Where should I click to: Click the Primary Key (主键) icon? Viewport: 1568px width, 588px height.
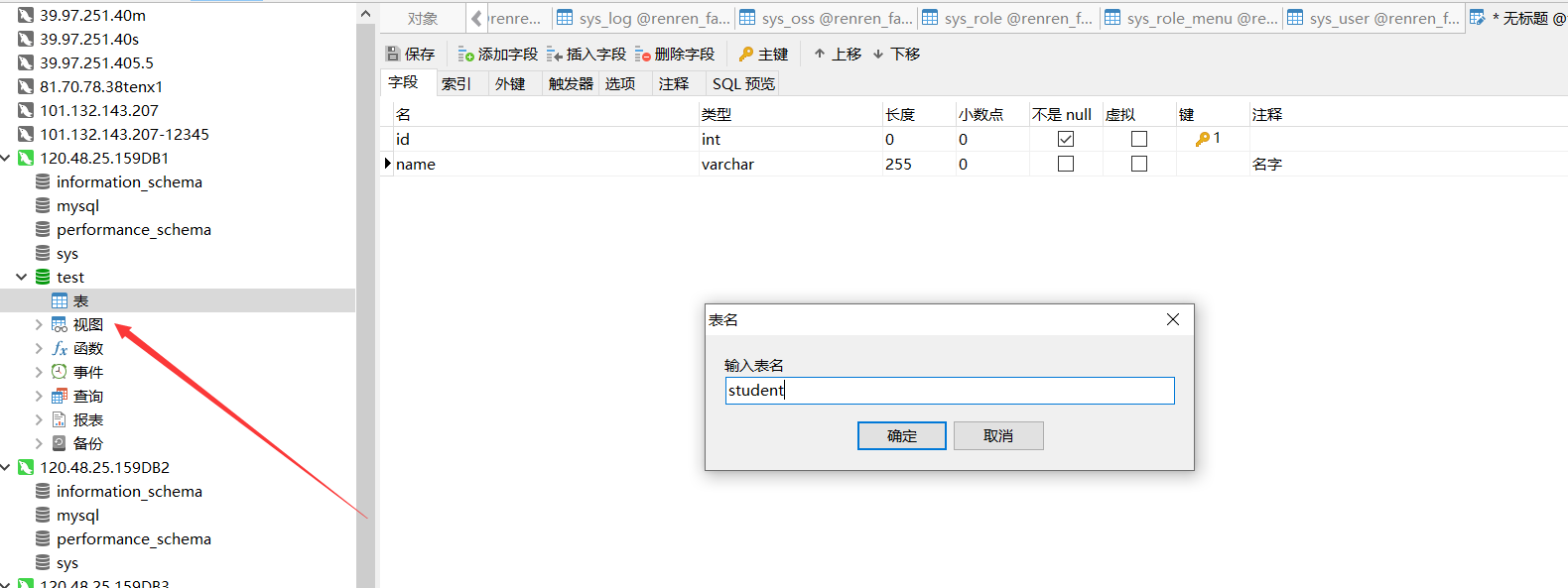point(746,55)
